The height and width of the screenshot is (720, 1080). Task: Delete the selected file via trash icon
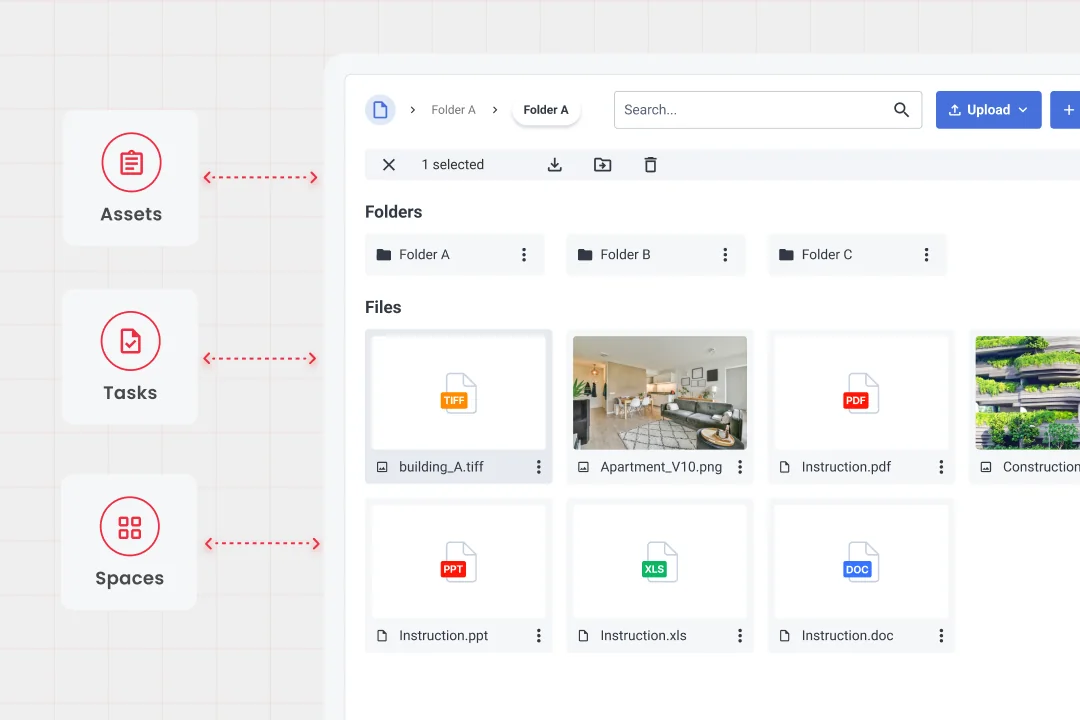(x=650, y=165)
